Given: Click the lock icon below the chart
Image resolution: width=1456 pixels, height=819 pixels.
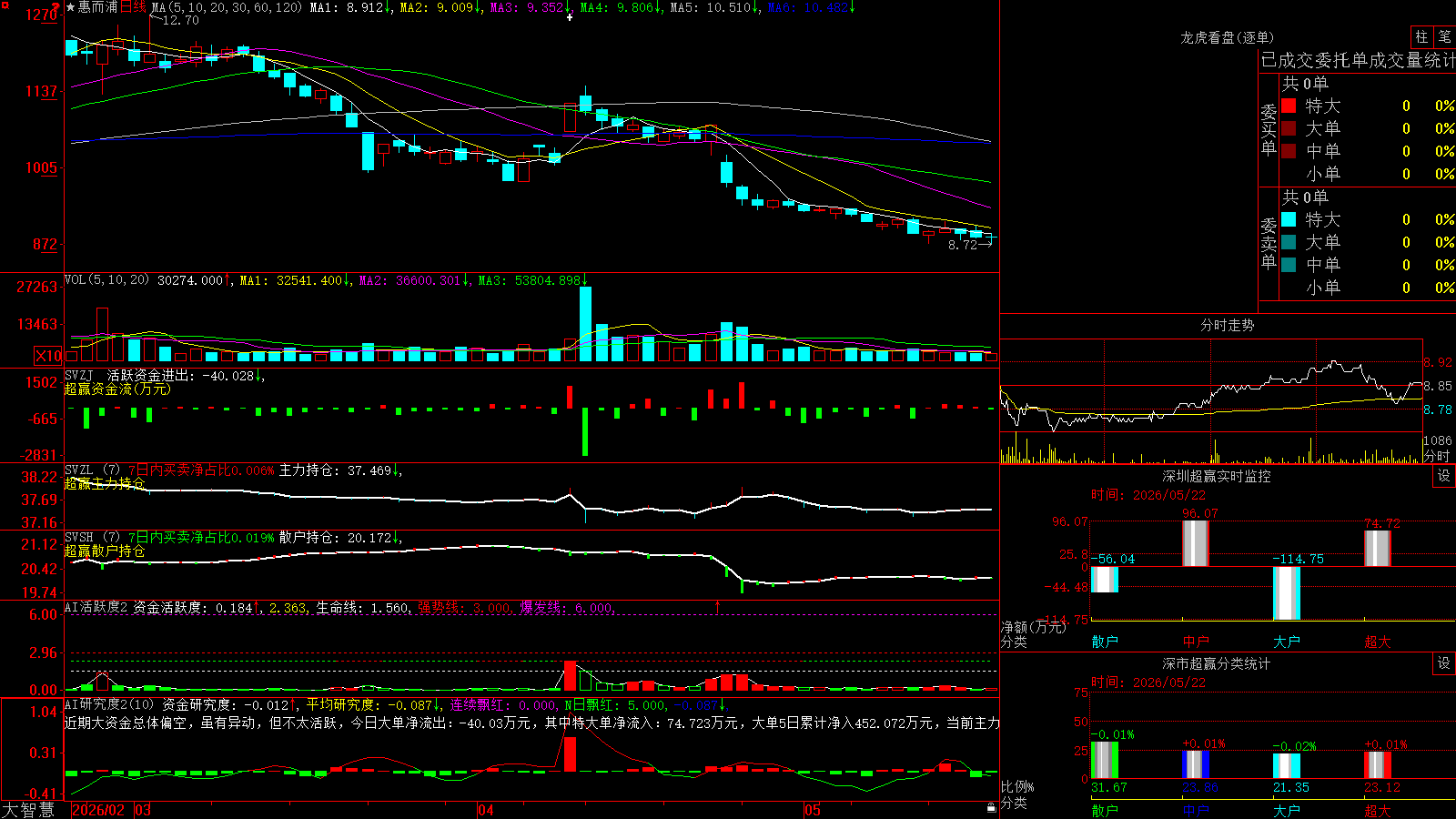Looking at the screenshot, I should tap(991, 807).
